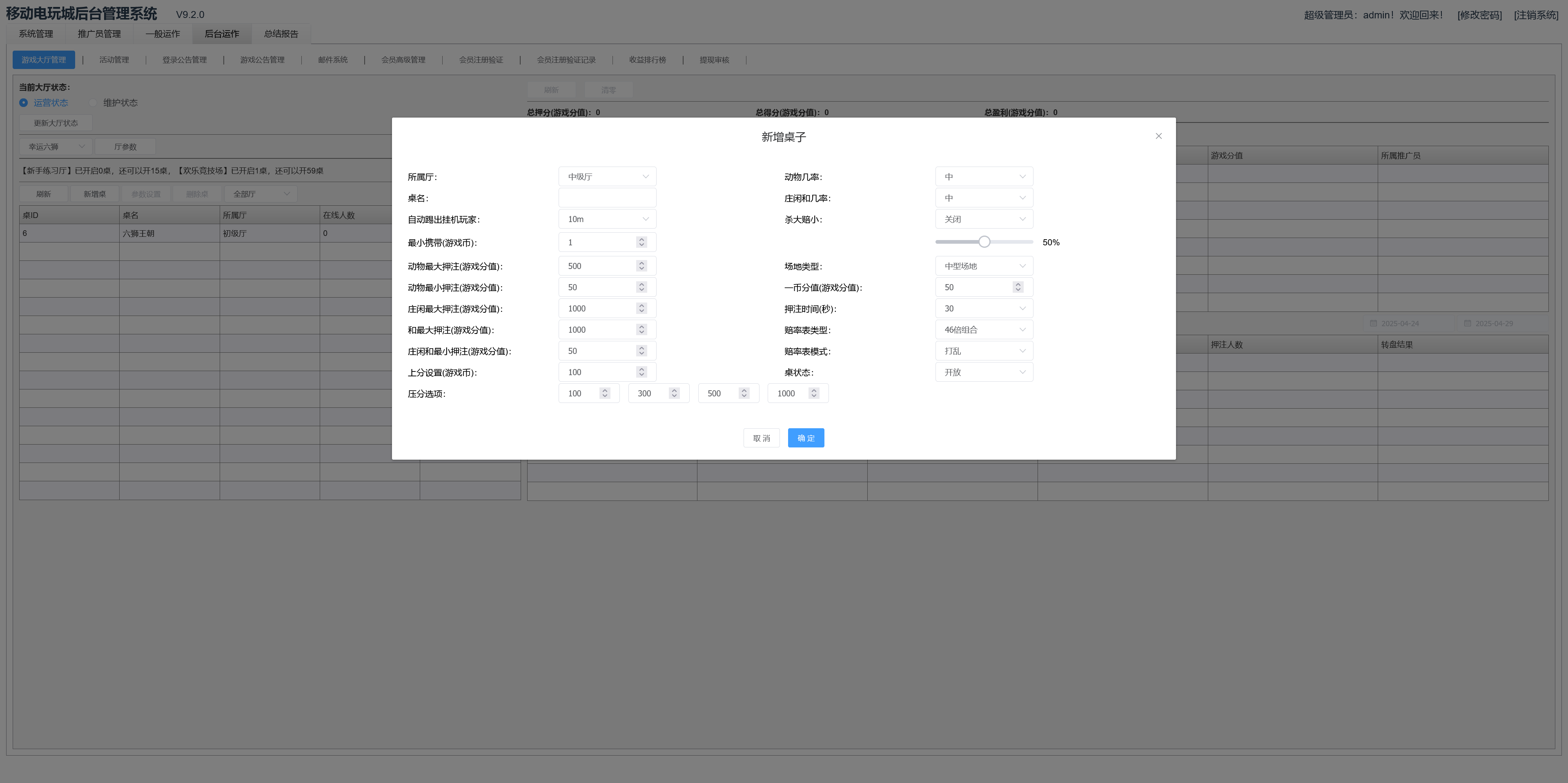Expand the 赔率表类型 combo box
The image size is (1568, 783).
[x=984, y=329]
